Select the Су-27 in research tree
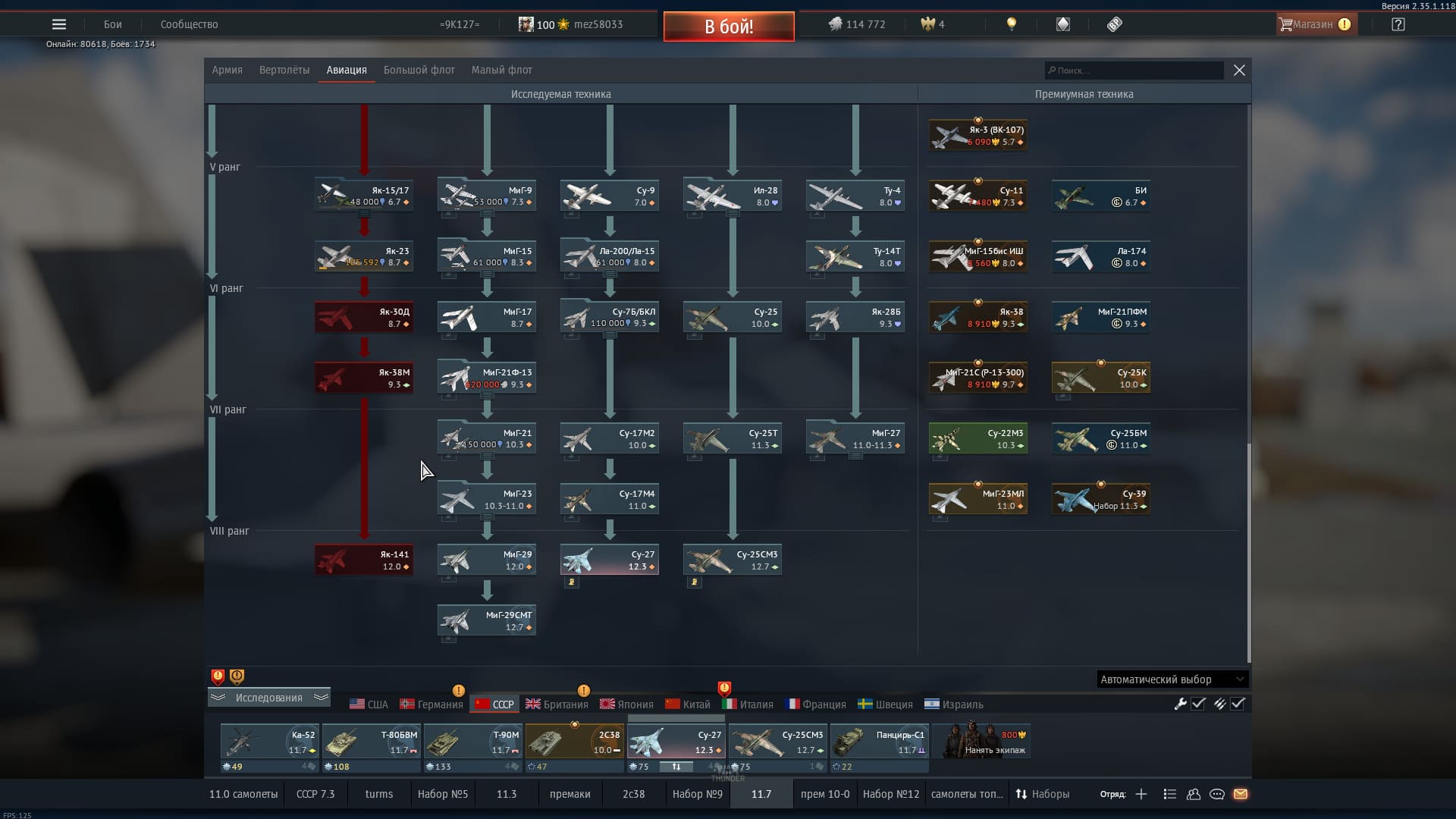 coord(610,560)
